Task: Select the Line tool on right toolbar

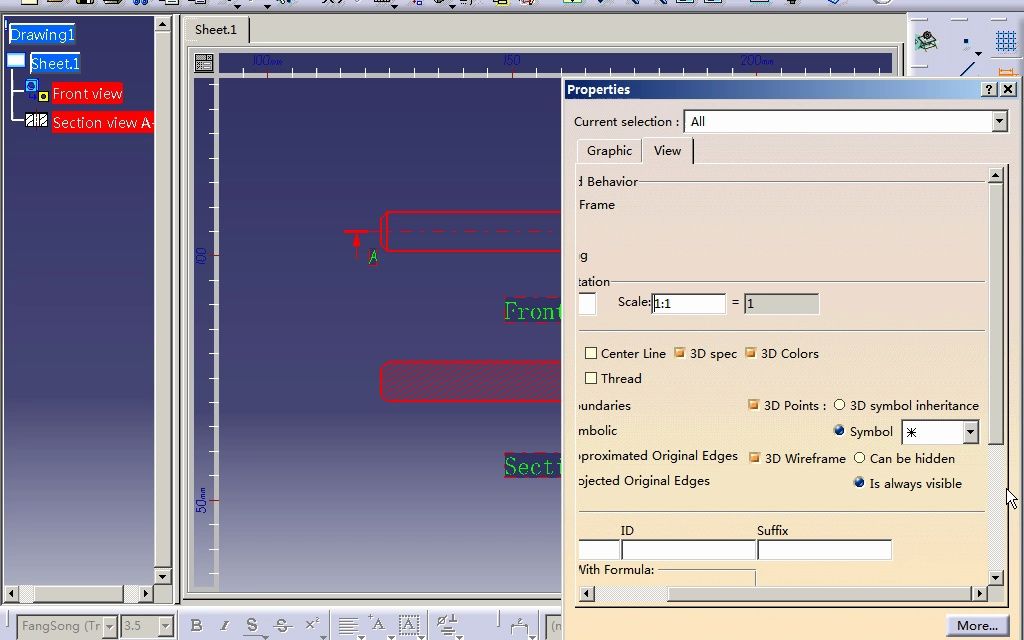Action: coord(967,68)
